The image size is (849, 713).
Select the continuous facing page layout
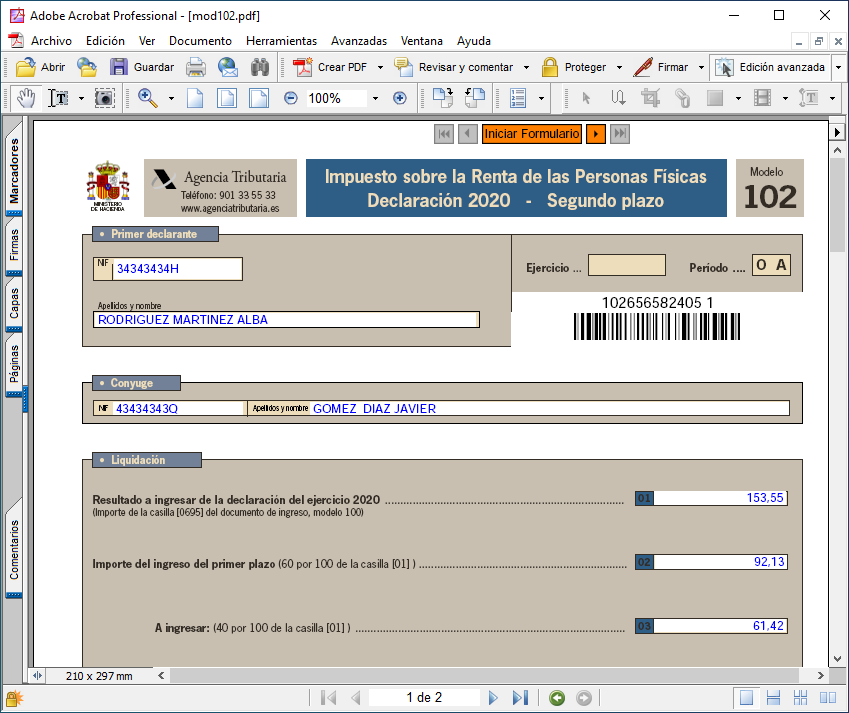[x=800, y=698]
